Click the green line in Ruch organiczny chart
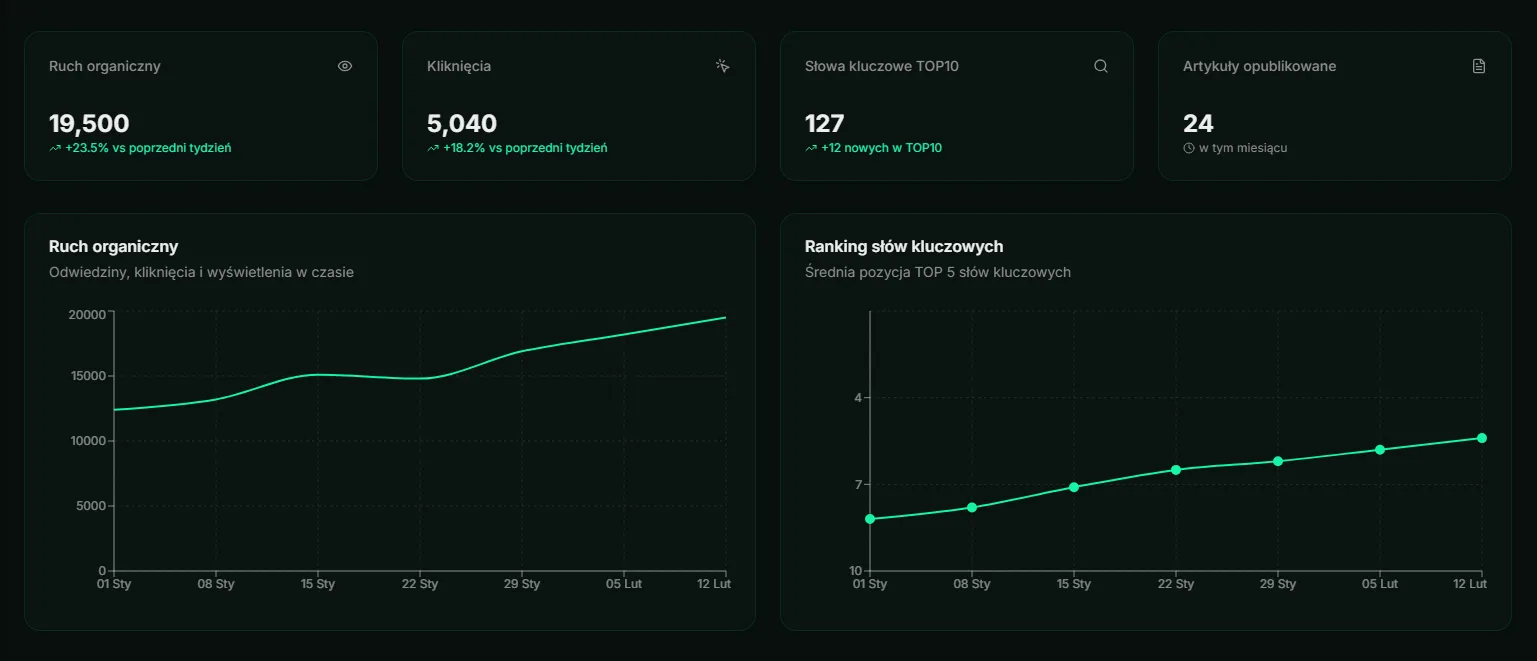 (x=420, y=378)
